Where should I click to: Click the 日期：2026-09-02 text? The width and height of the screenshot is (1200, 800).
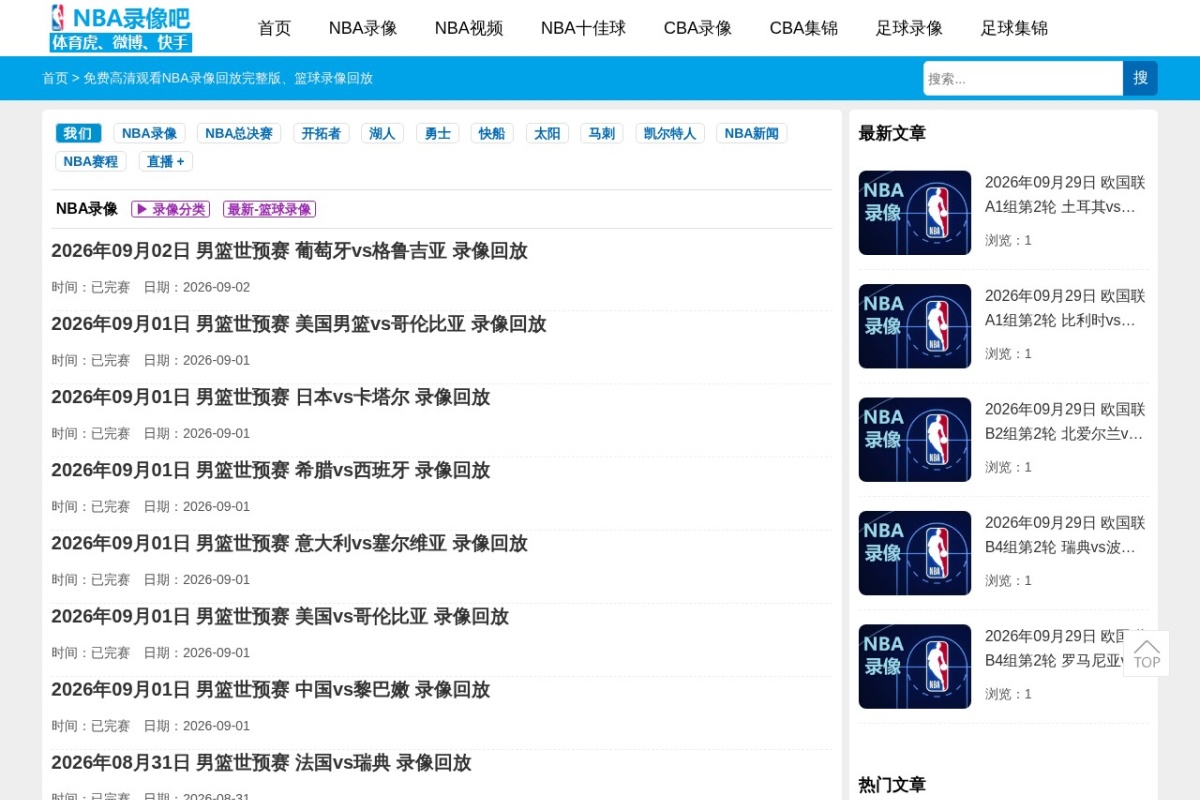pos(197,287)
